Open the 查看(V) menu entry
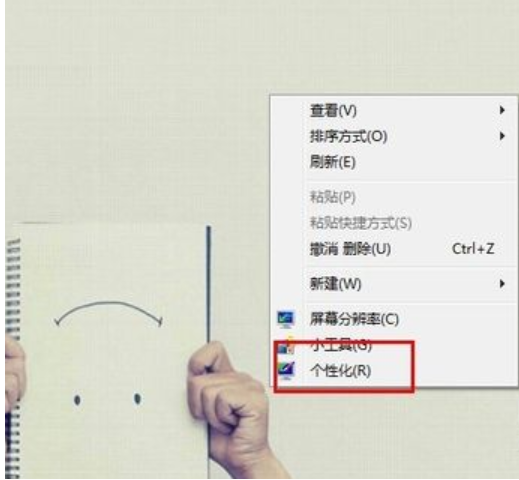 pos(394,110)
